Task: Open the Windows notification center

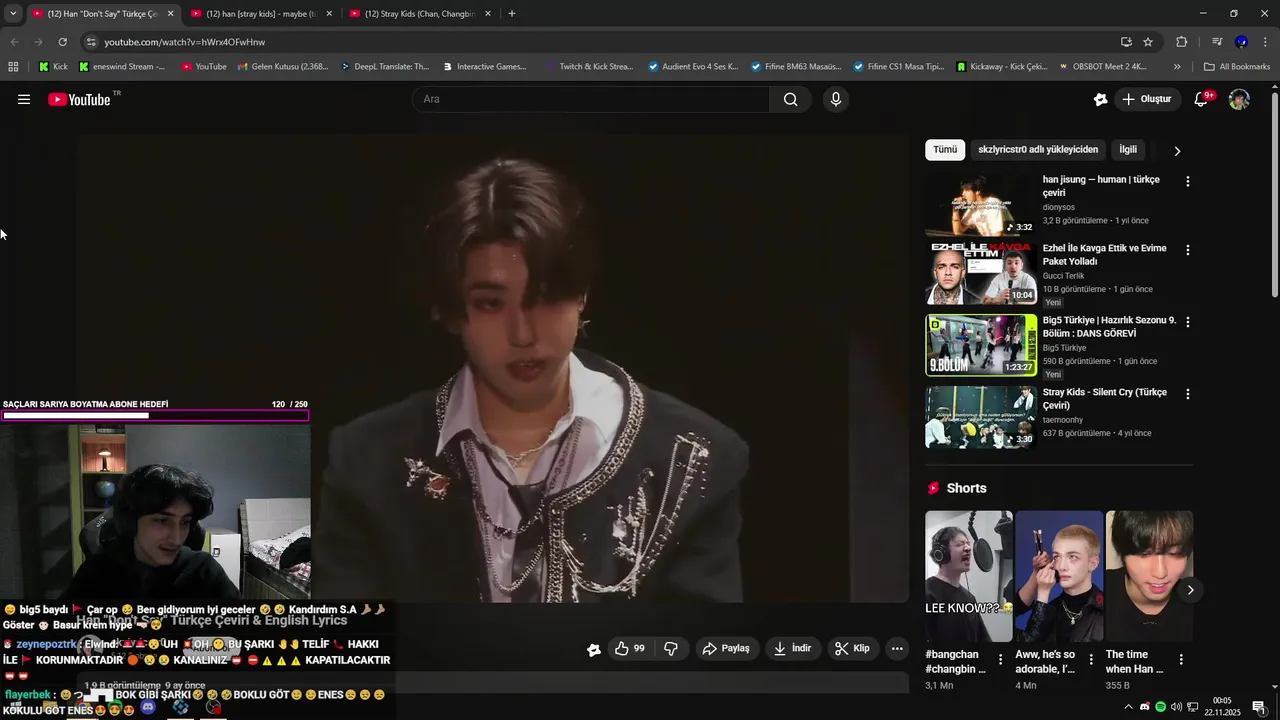Action: pyautogui.click(x=1259, y=707)
